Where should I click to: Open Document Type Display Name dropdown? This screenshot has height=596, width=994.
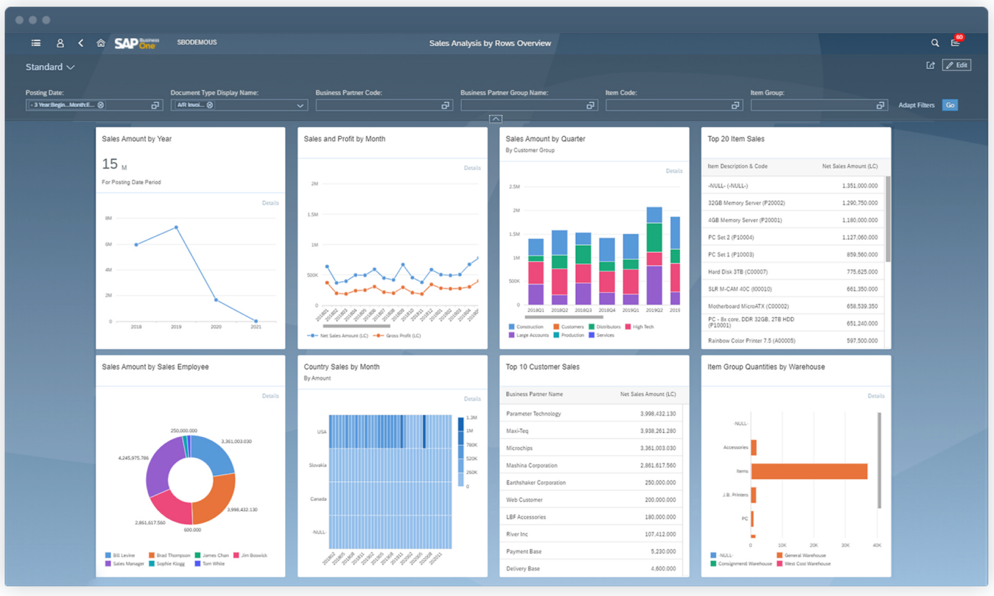pos(299,105)
